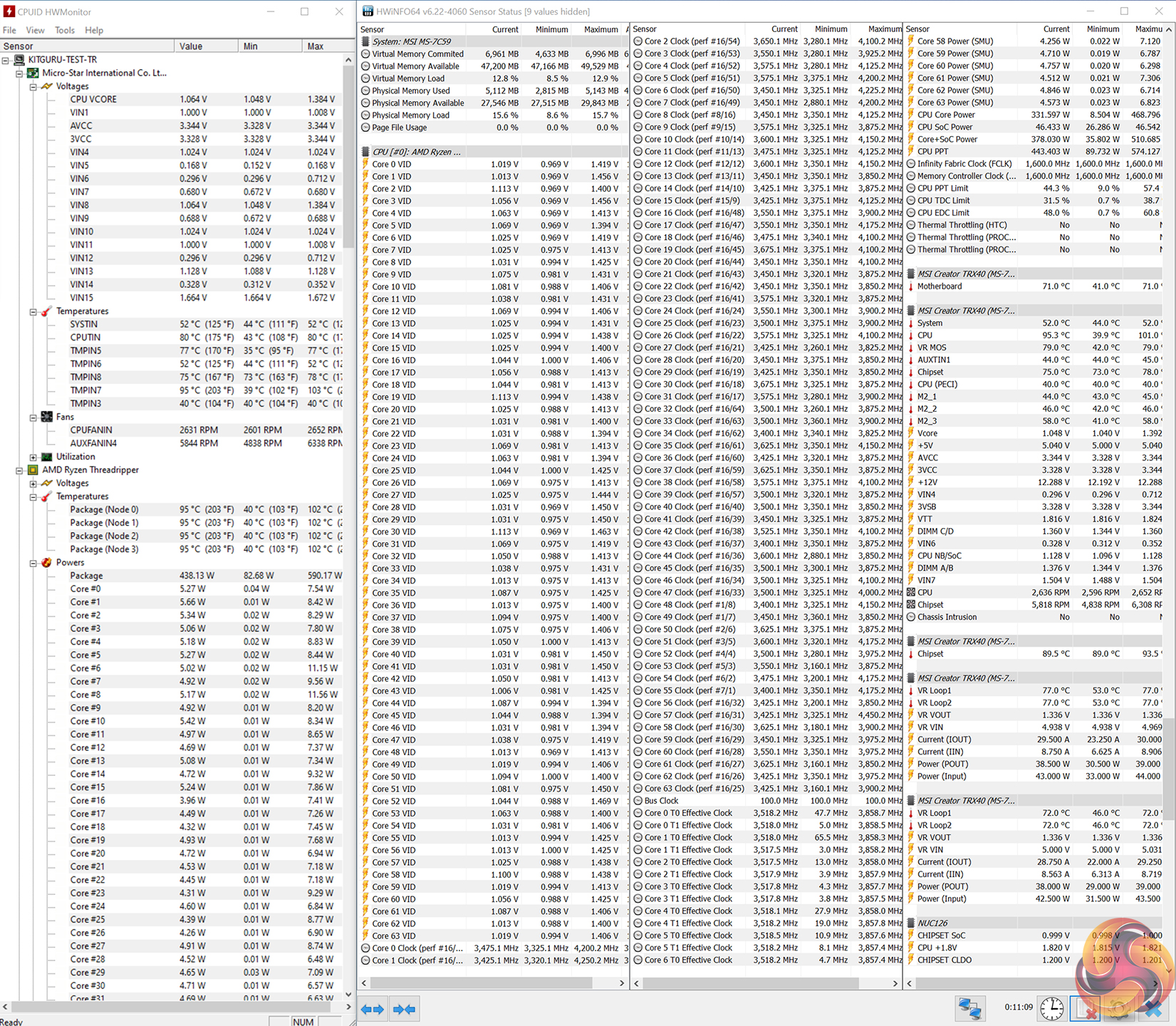Click the circle icon on Virtual Memory Commited row
The width and height of the screenshot is (1176, 1026).
click(365, 54)
